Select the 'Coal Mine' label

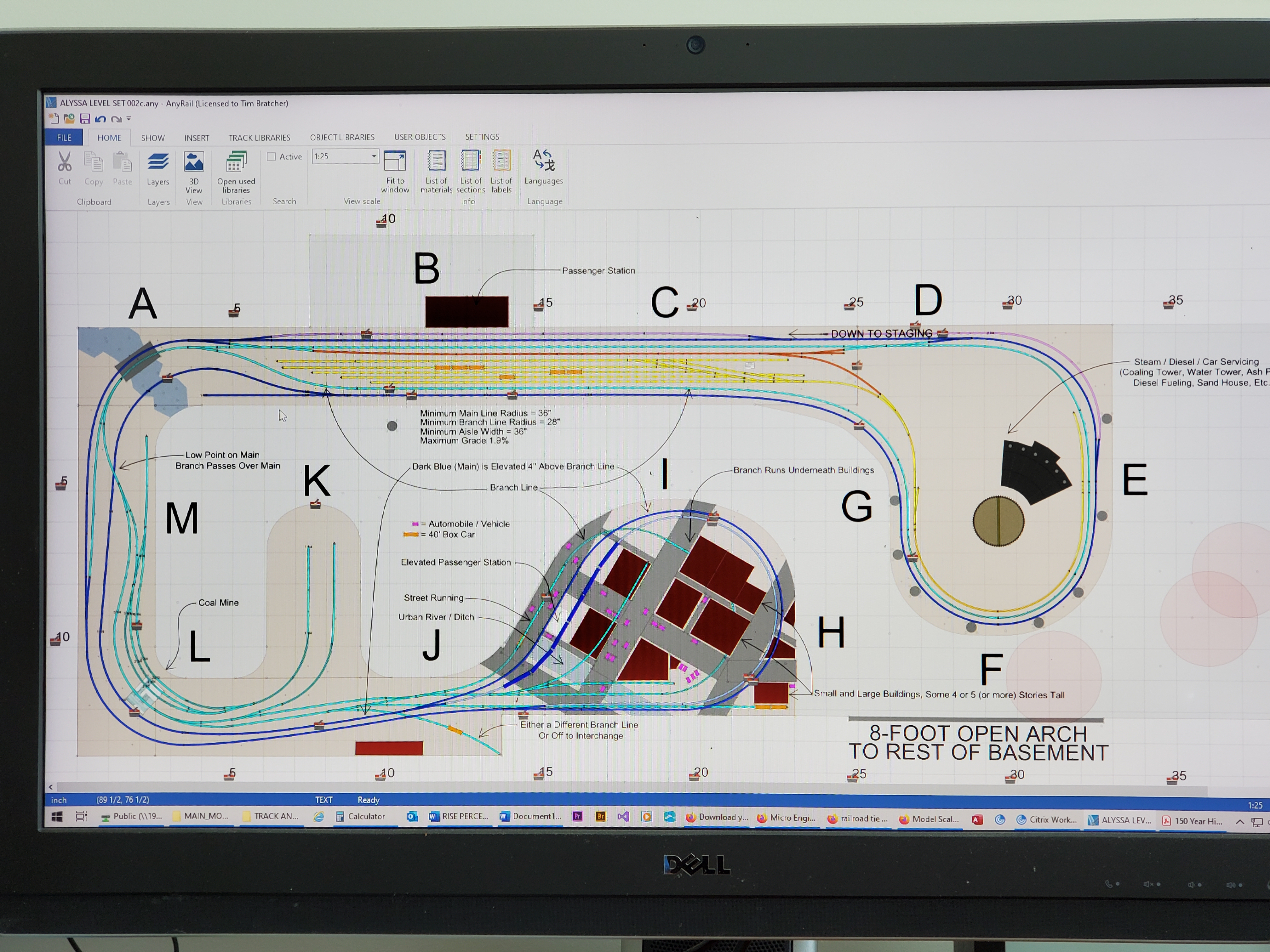point(218,603)
